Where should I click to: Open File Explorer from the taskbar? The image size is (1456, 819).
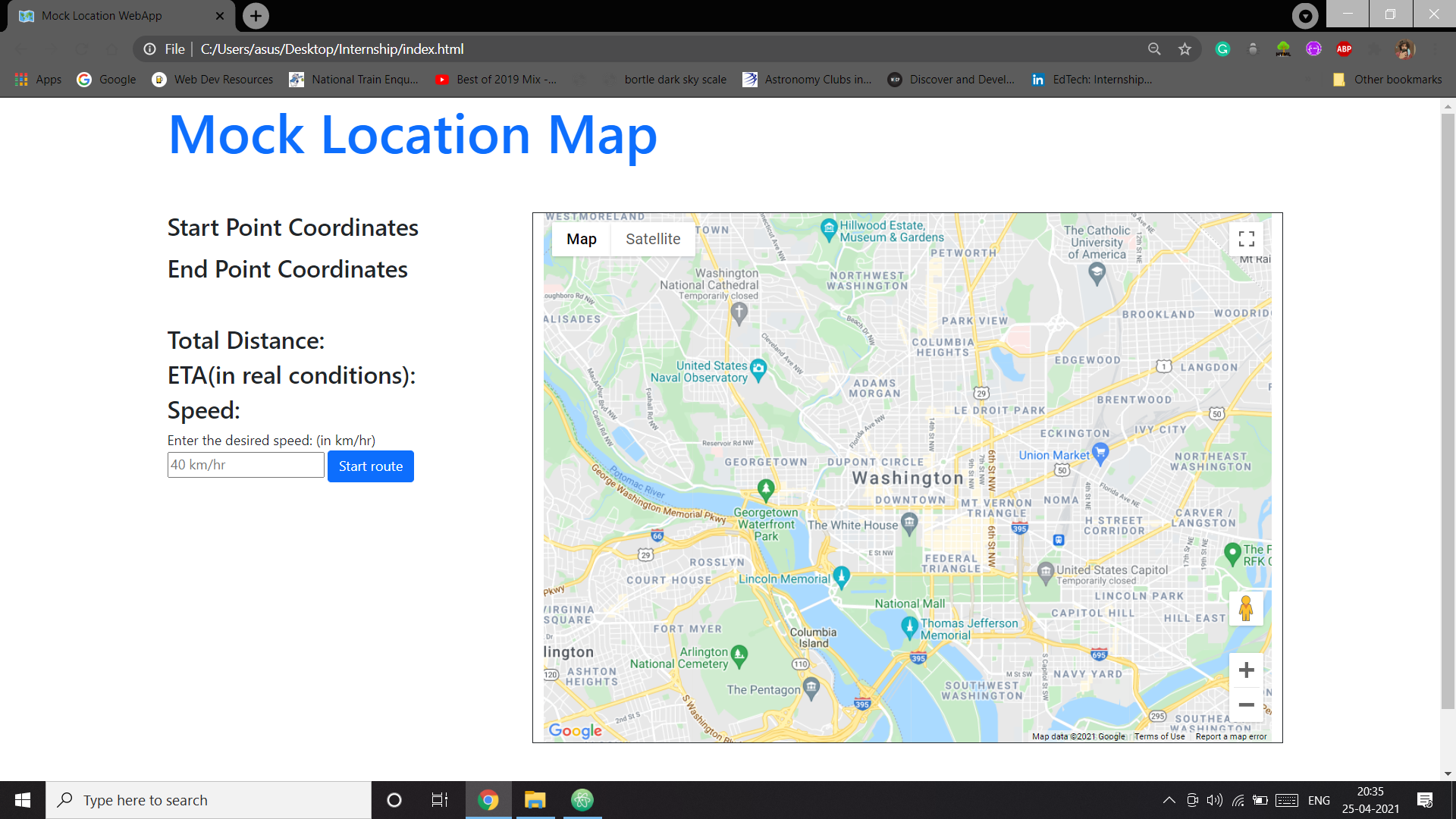[x=535, y=799]
